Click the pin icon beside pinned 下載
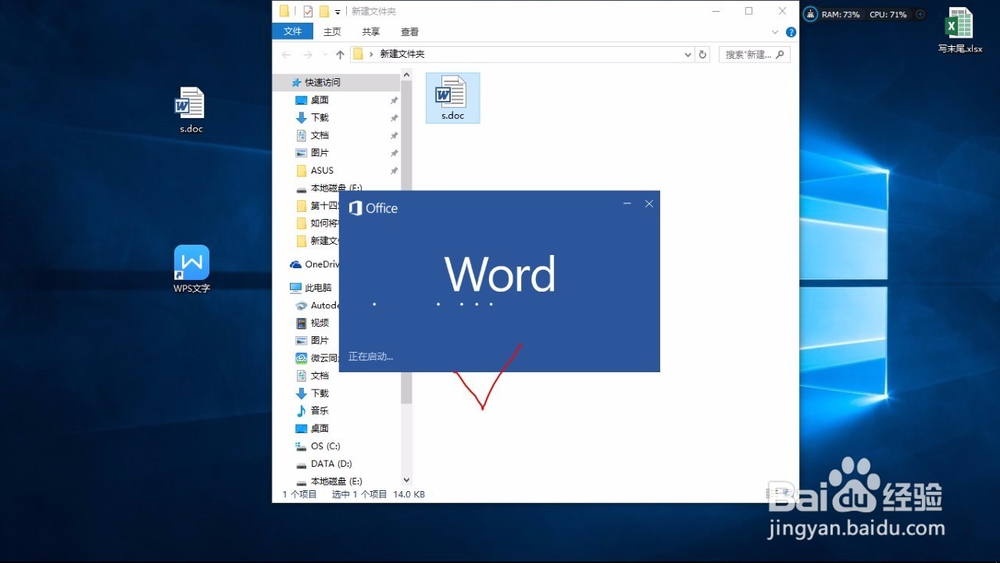This screenshot has height=563, width=1000. (394, 118)
